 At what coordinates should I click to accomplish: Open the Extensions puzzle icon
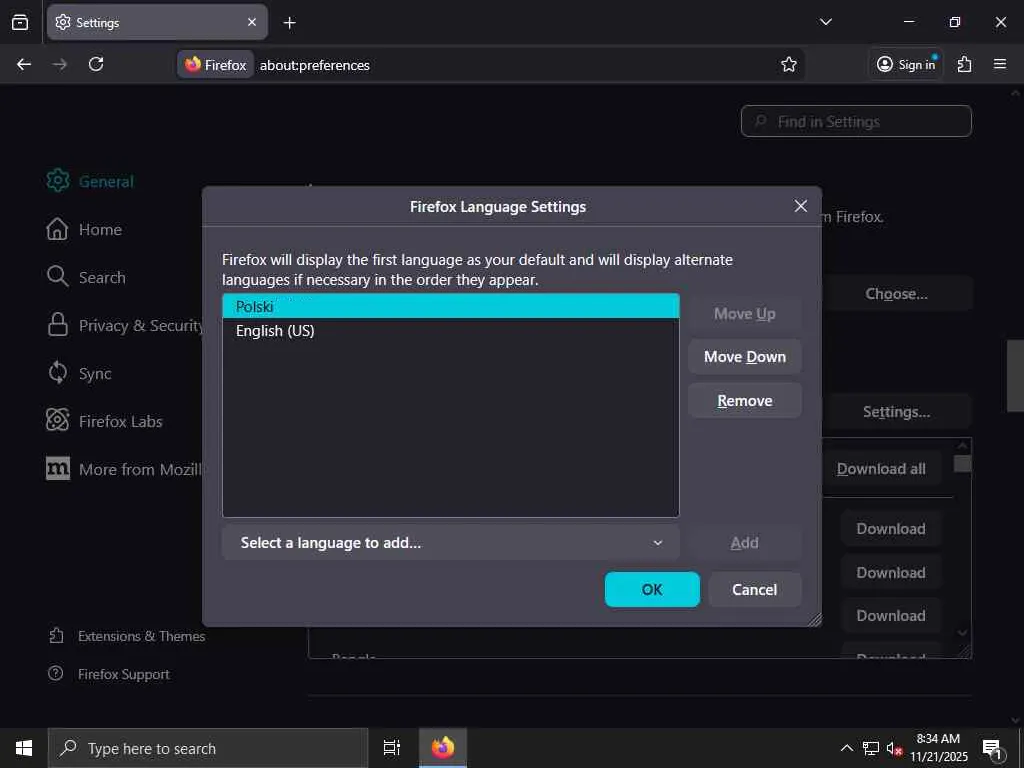click(965, 64)
